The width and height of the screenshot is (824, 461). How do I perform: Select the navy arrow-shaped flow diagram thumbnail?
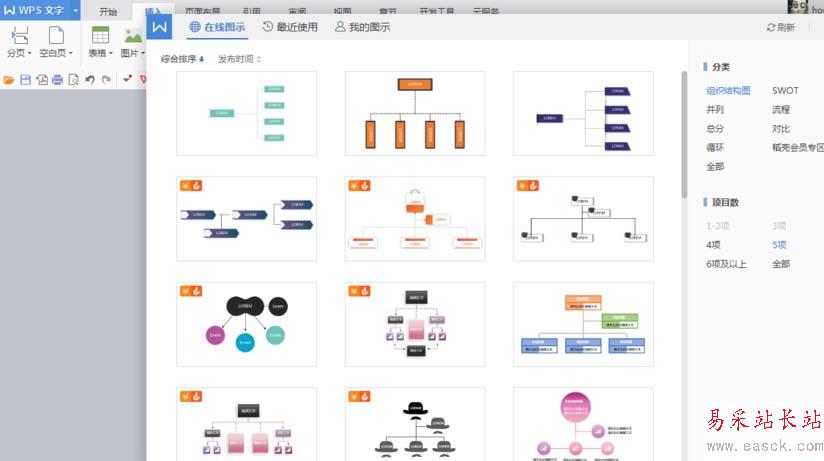click(246, 219)
